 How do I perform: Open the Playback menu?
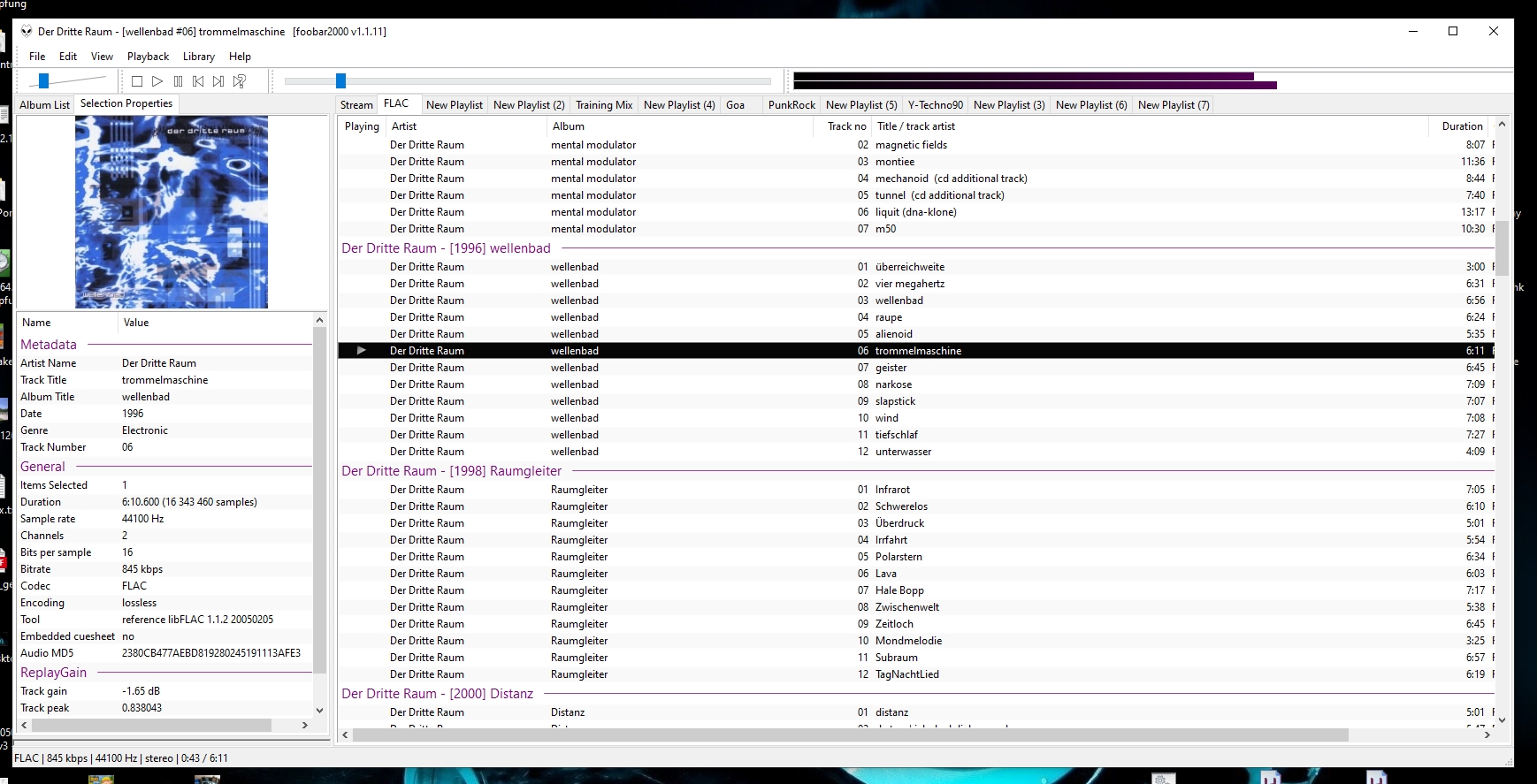click(x=148, y=57)
